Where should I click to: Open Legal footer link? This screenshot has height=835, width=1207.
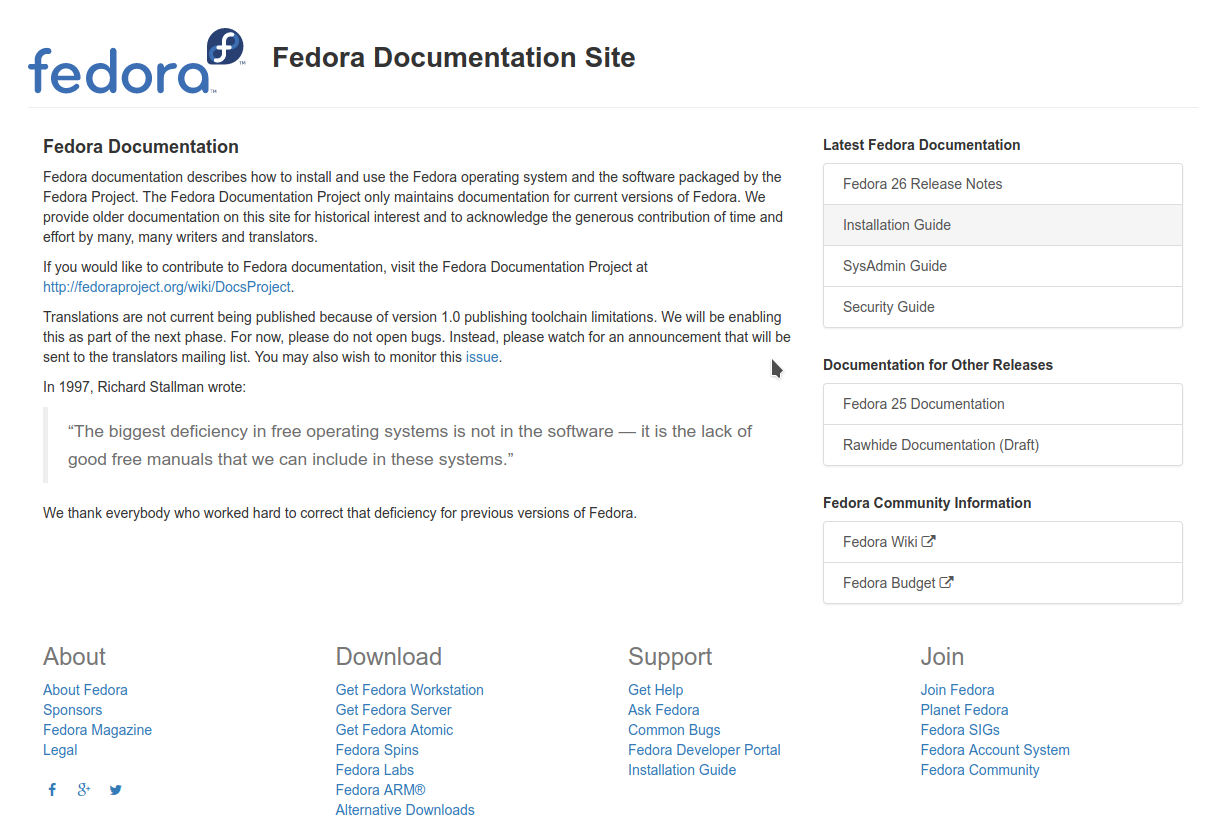[x=60, y=750]
